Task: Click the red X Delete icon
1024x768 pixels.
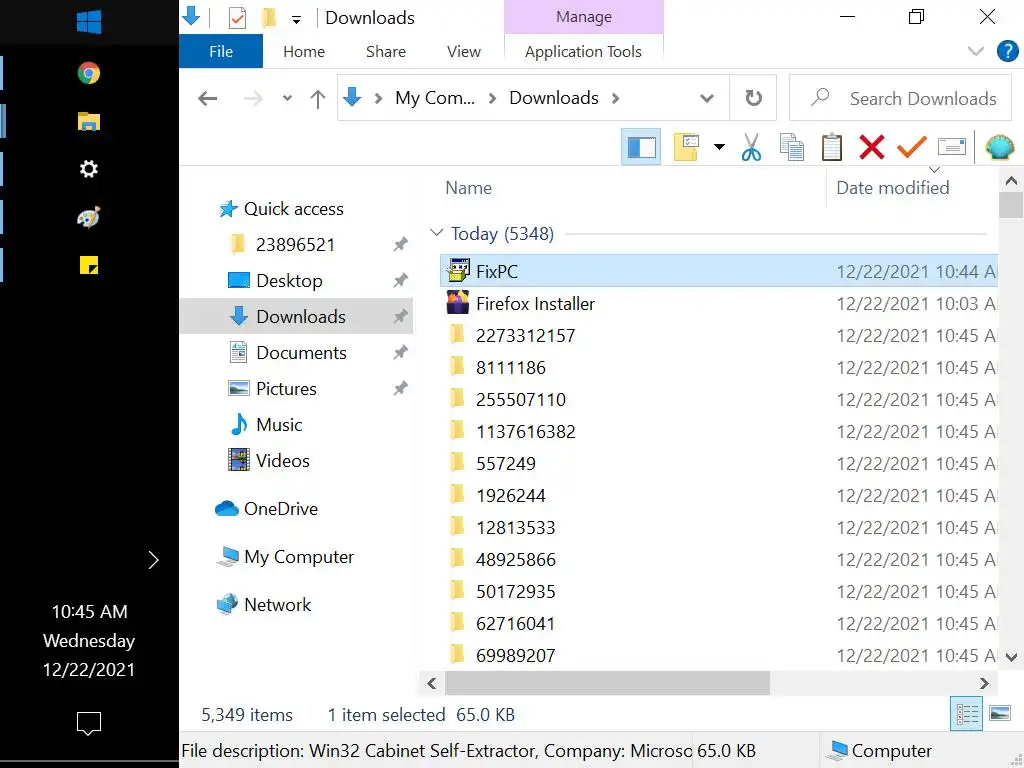Action: [x=872, y=147]
